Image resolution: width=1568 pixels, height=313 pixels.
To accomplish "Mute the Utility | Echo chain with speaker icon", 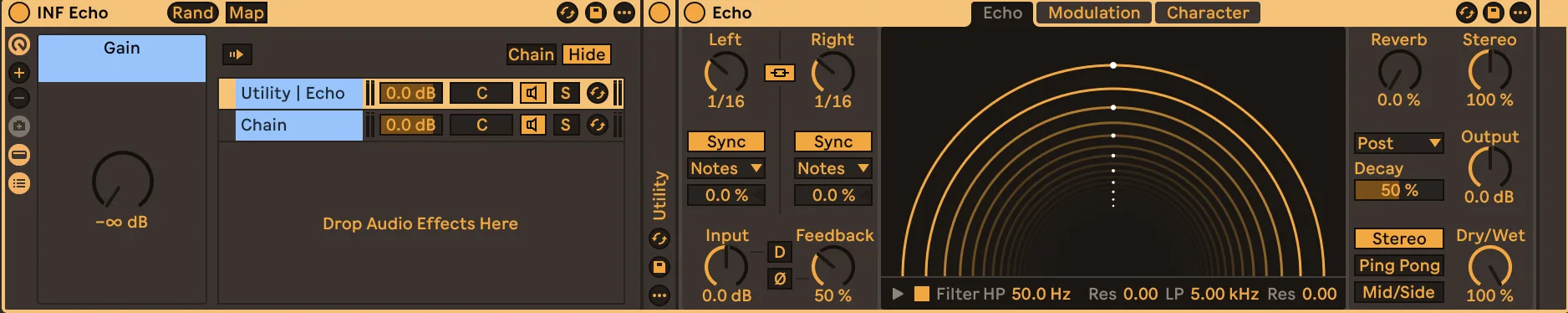I will tap(532, 93).
